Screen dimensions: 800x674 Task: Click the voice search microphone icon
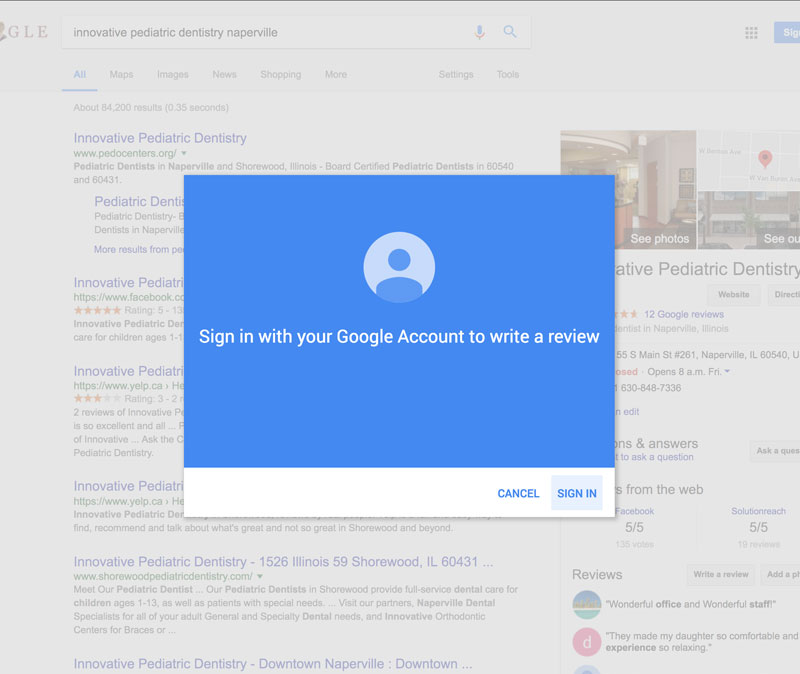click(x=479, y=32)
